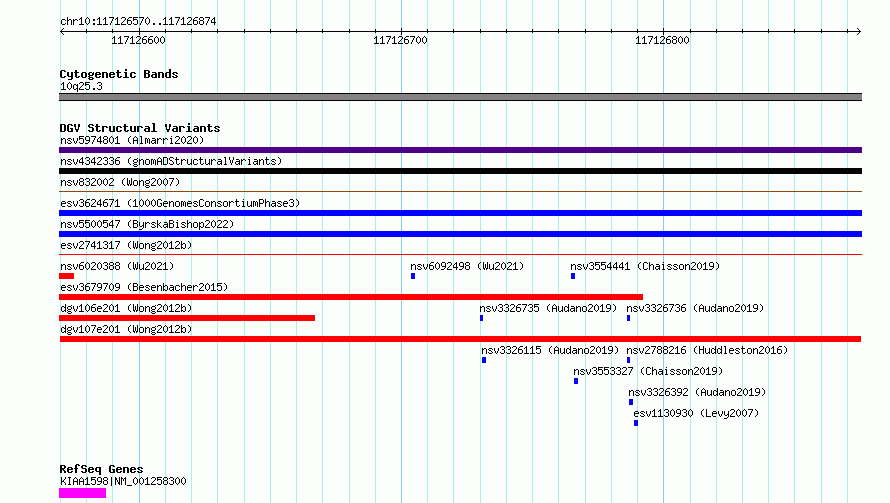Click the 10q25.3 band label
This screenshot has width=890, height=503.
[x=81, y=86]
